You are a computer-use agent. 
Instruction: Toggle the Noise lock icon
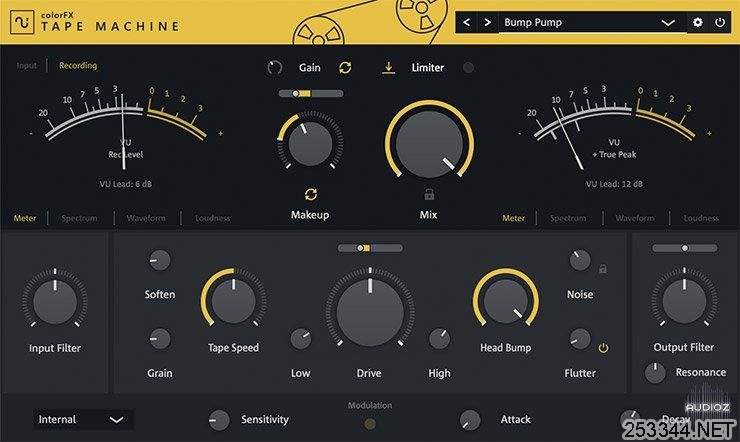[603, 269]
